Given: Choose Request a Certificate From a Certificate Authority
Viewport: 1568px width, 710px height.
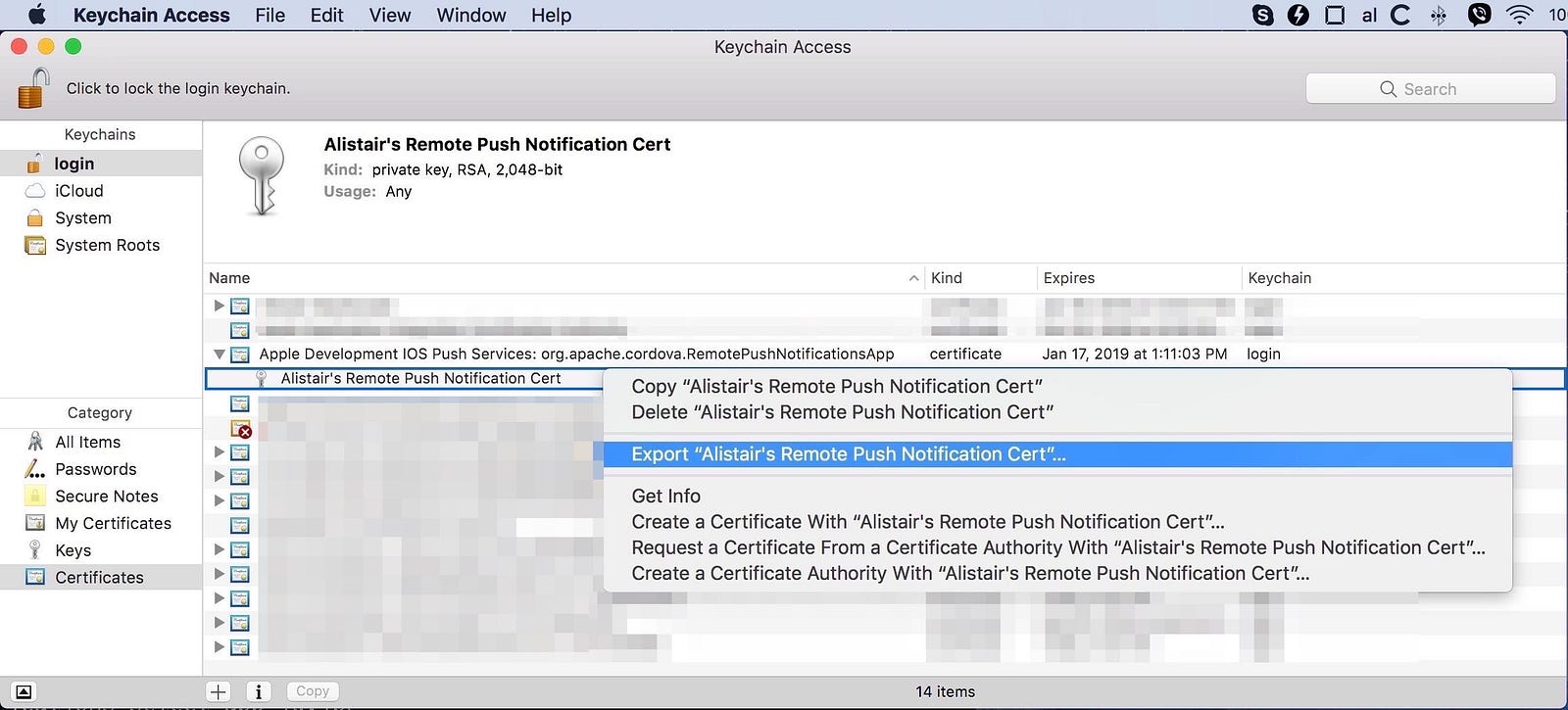Looking at the screenshot, I should tap(1057, 547).
